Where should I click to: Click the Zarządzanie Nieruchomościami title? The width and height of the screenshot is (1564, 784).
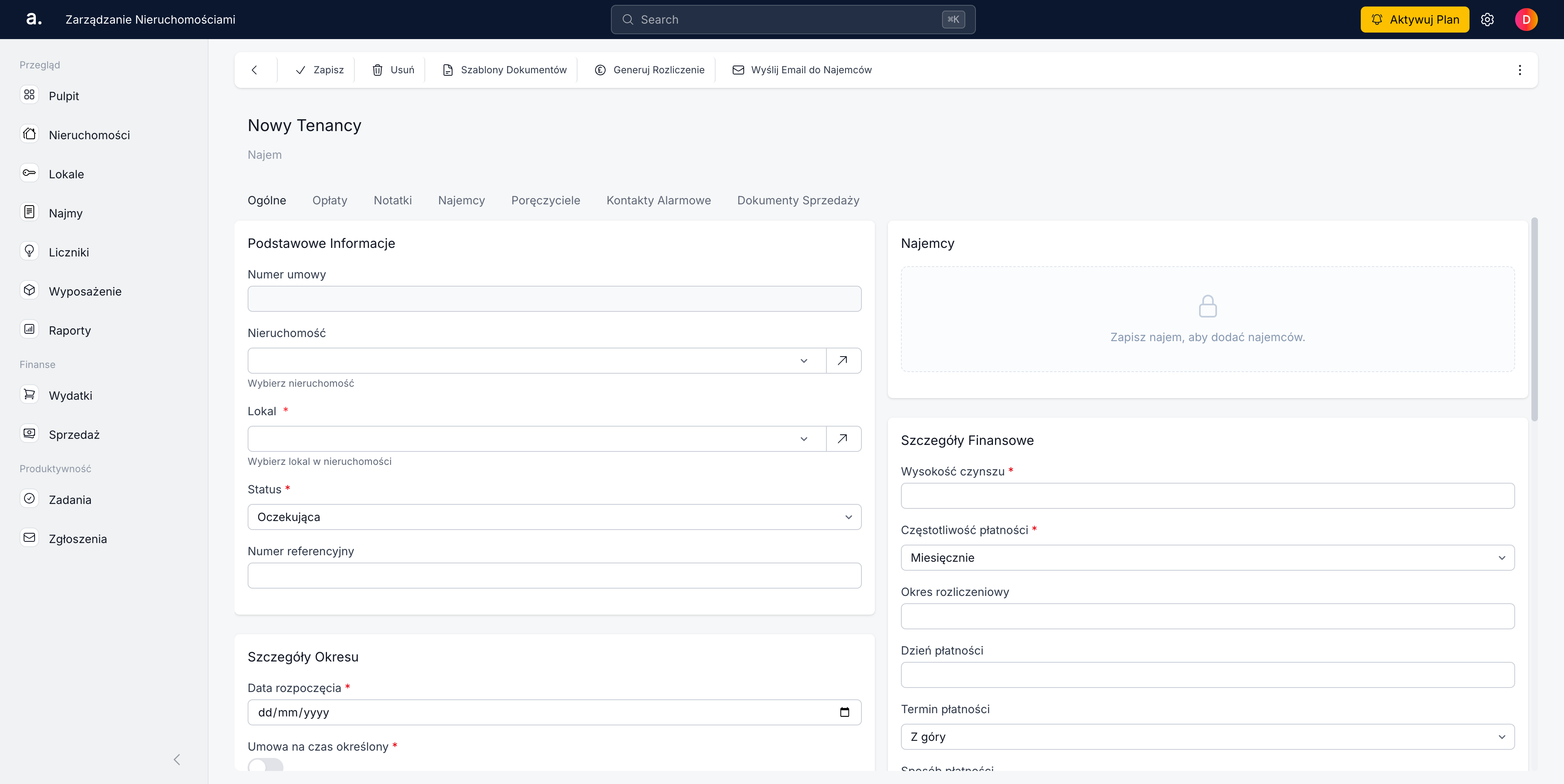pyautogui.click(x=151, y=20)
